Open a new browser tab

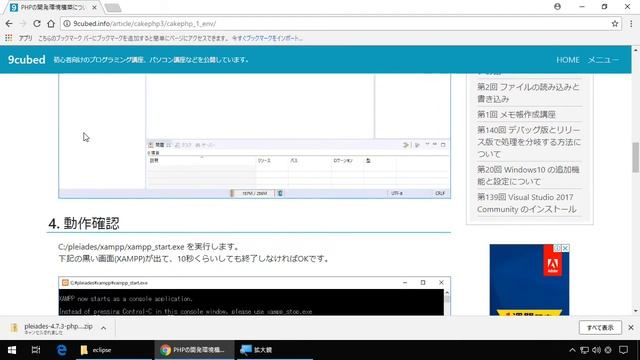click(x=113, y=7)
